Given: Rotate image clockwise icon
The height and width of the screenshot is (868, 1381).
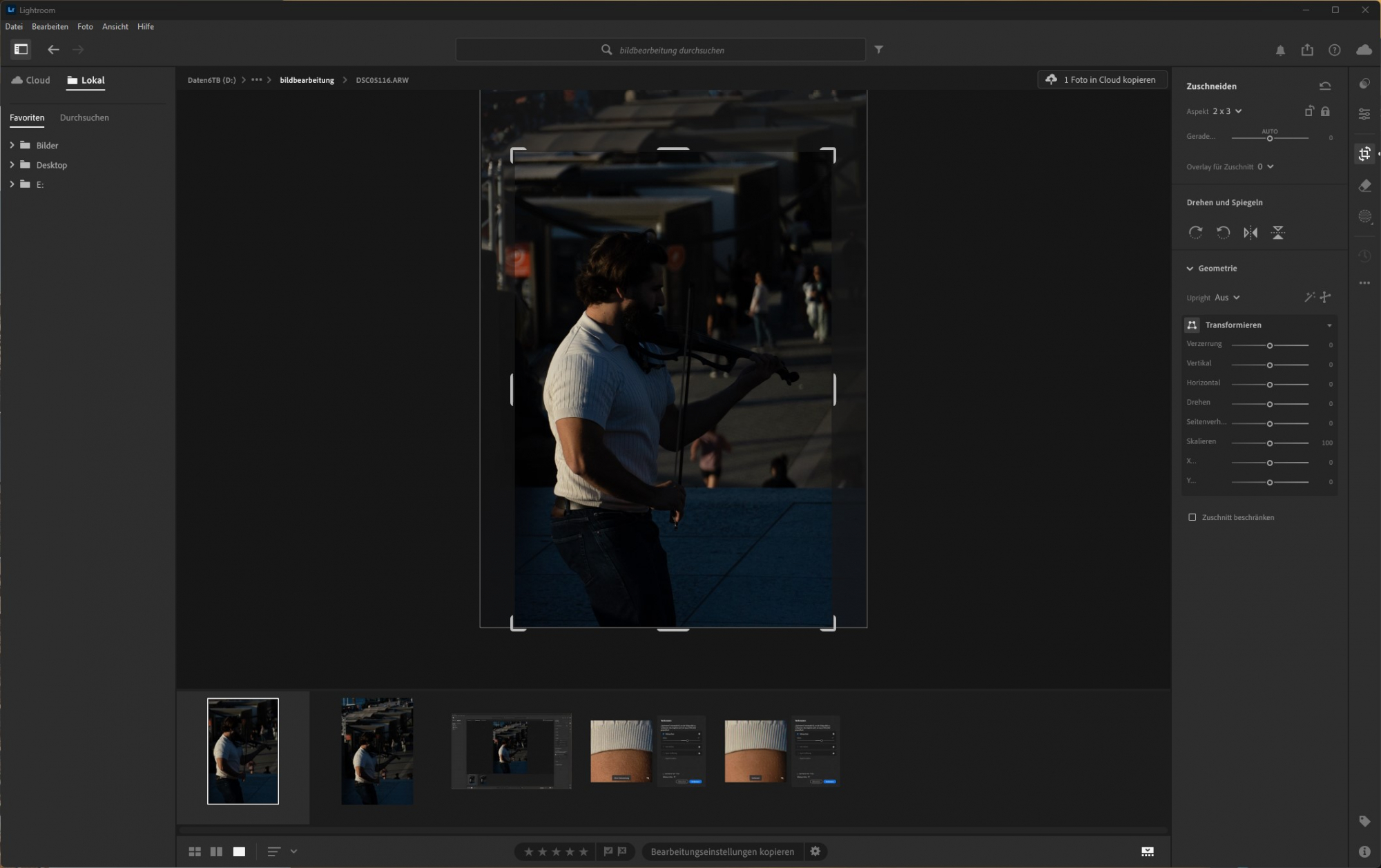Looking at the screenshot, I should point(1195,233).
